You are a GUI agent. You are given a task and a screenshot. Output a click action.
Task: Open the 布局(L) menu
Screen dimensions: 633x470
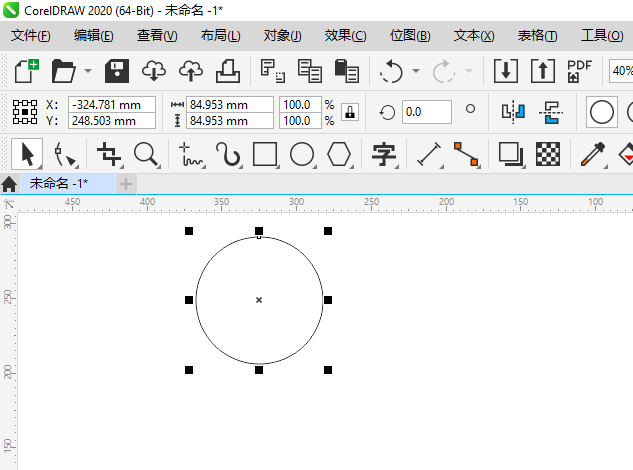point(220,36)
